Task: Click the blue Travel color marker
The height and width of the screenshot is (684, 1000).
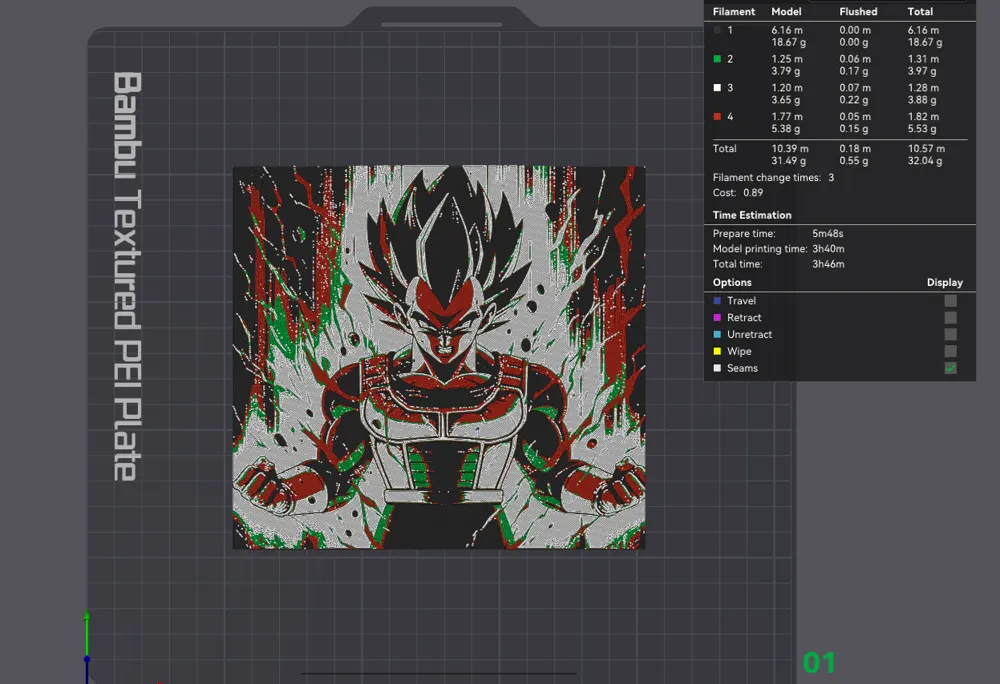Action: point(716,300)
